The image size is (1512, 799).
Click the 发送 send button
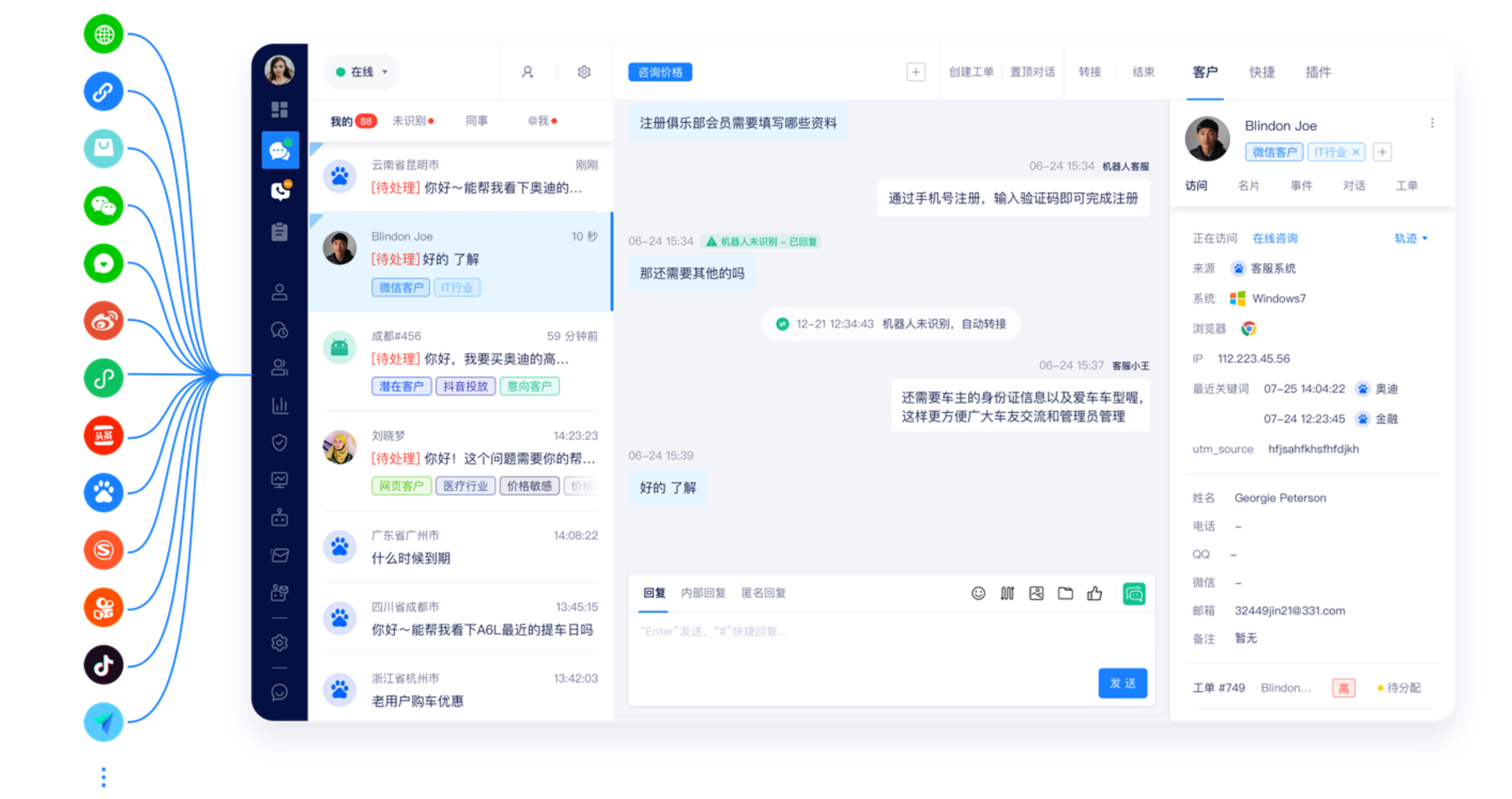click(x=1122, y=684)
